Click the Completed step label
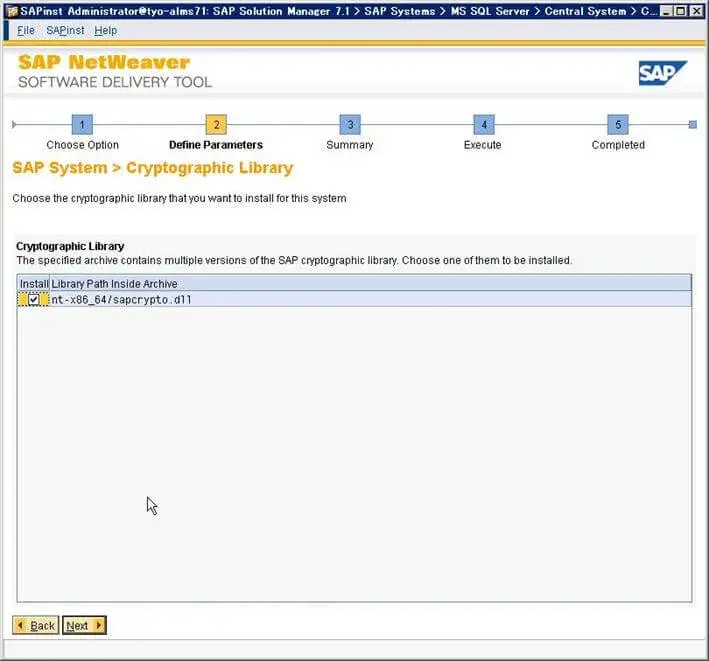This screenshot has width=709, height=661. click(618, 145)
